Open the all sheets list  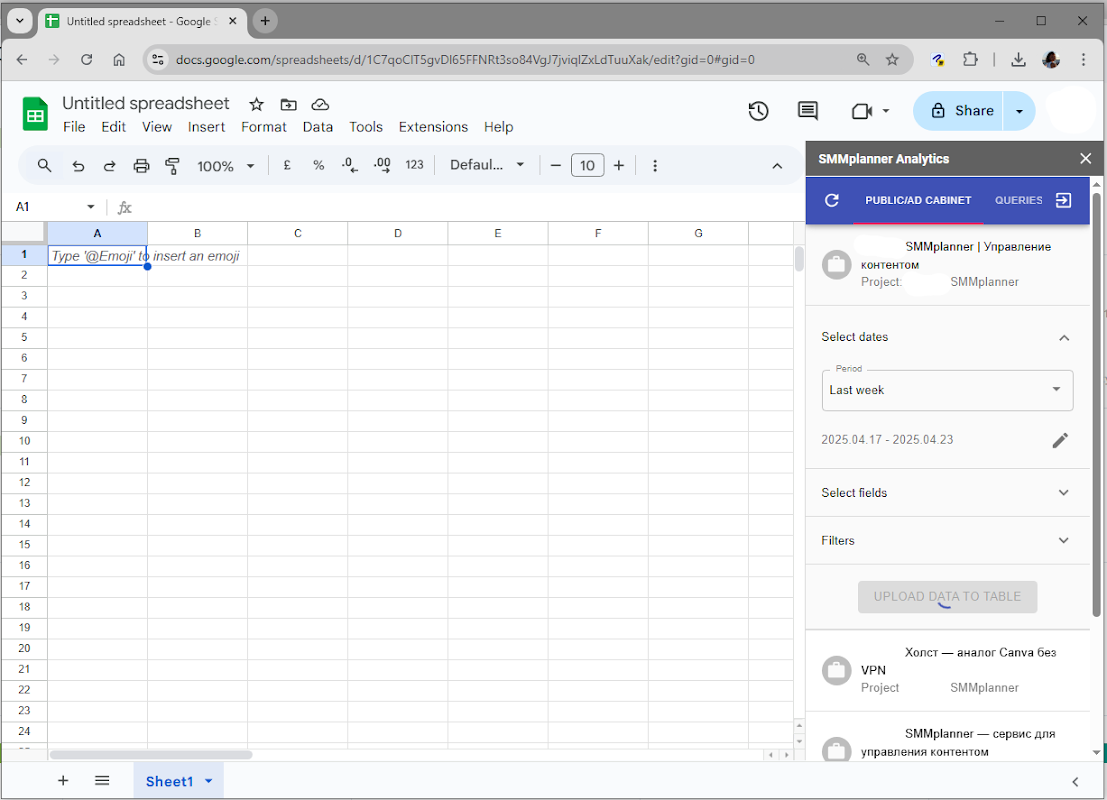coord(102,780)
